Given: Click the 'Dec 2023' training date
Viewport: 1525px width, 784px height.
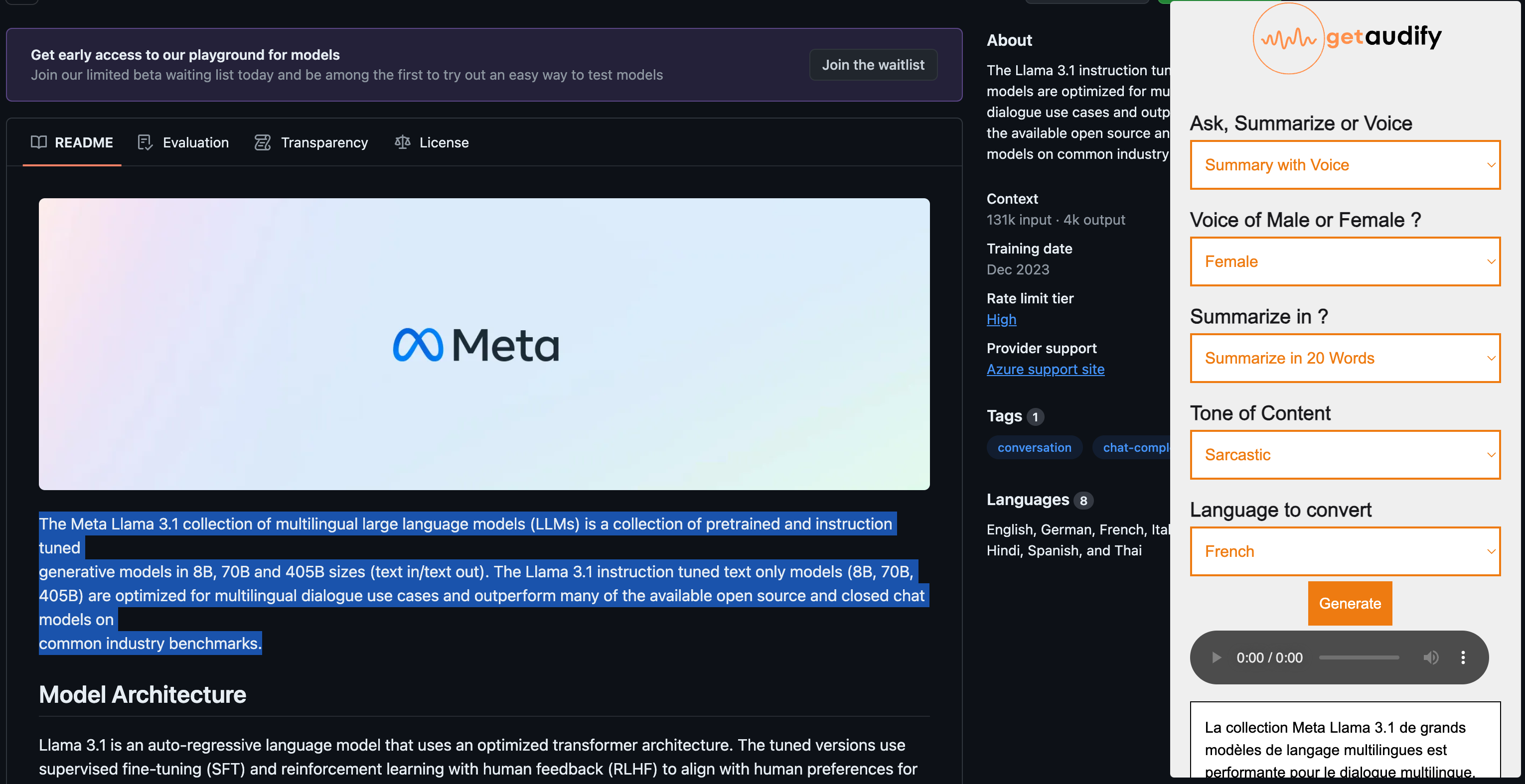Looking at the screenshot, I should tap(1018, 269).
